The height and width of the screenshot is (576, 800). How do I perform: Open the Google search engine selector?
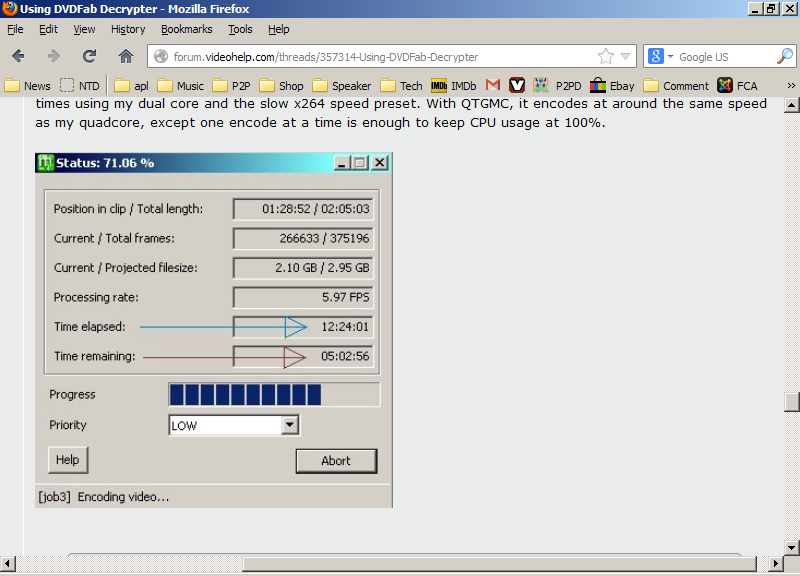660,56
